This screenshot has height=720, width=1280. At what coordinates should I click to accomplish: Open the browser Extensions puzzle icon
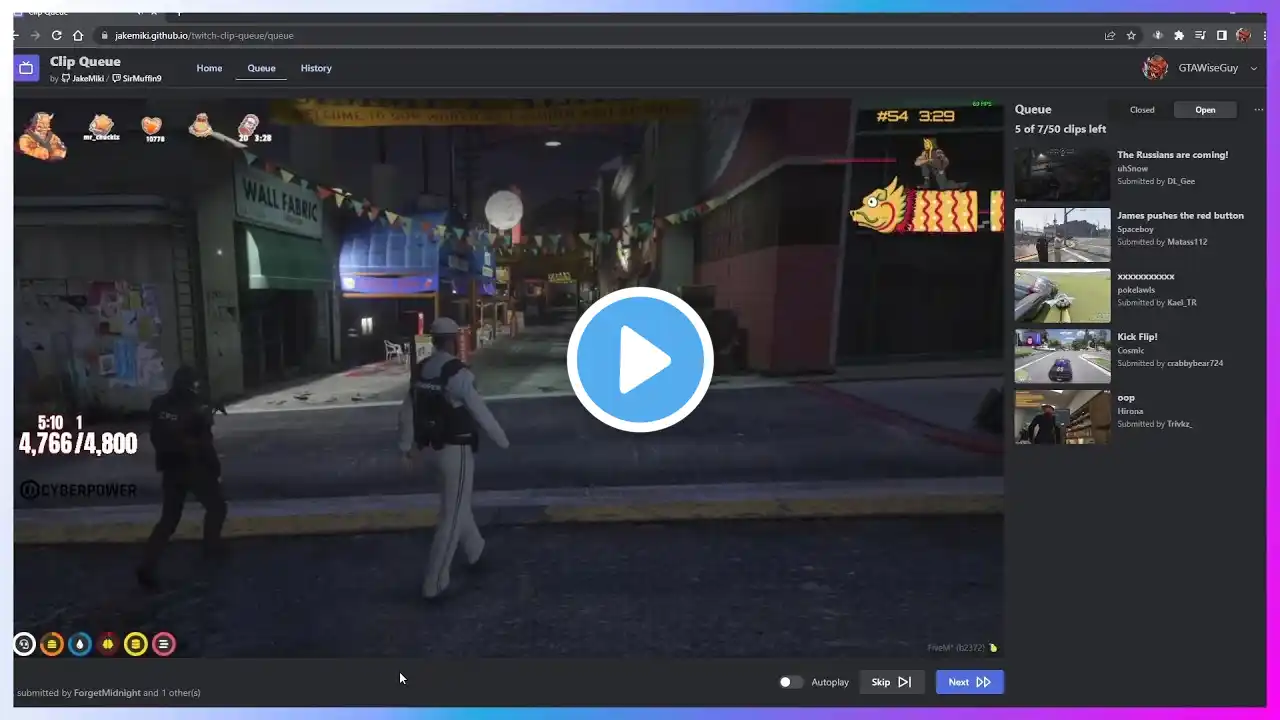[1179, 35]
